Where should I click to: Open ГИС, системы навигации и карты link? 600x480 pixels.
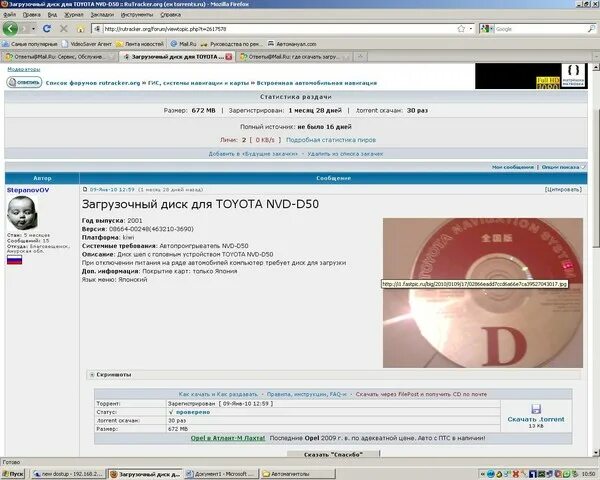(x=198, y=83)
